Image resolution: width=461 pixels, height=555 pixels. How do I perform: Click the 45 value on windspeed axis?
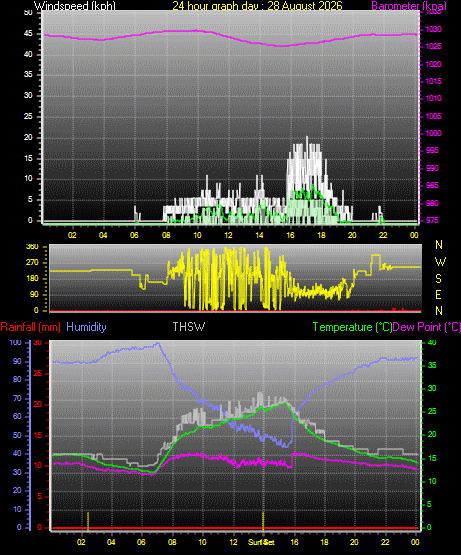(x=28, y=34)
